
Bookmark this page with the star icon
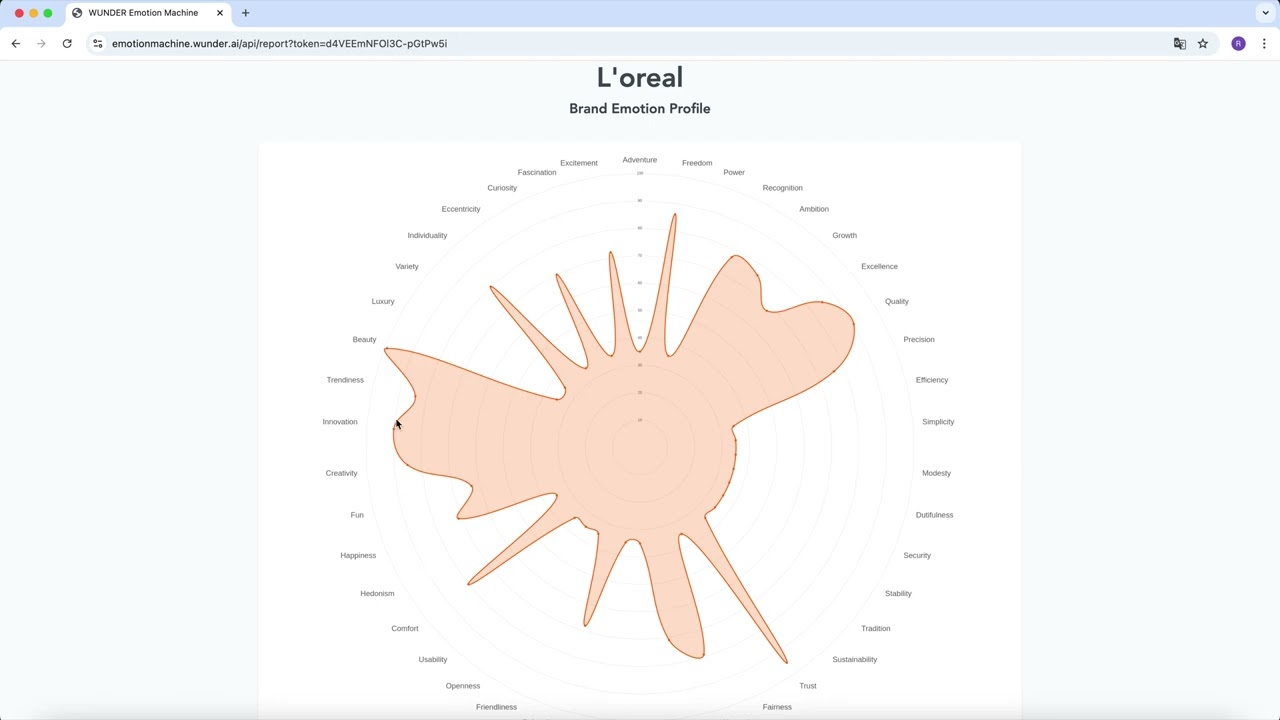(1203, 44)
